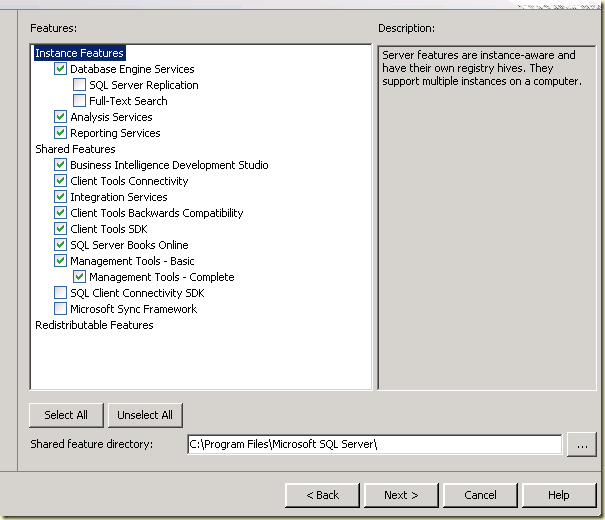The image size is (605, 520).
Task: Check the SQL Client Connectivity SDK checkbox
Action: click(60, 293)
